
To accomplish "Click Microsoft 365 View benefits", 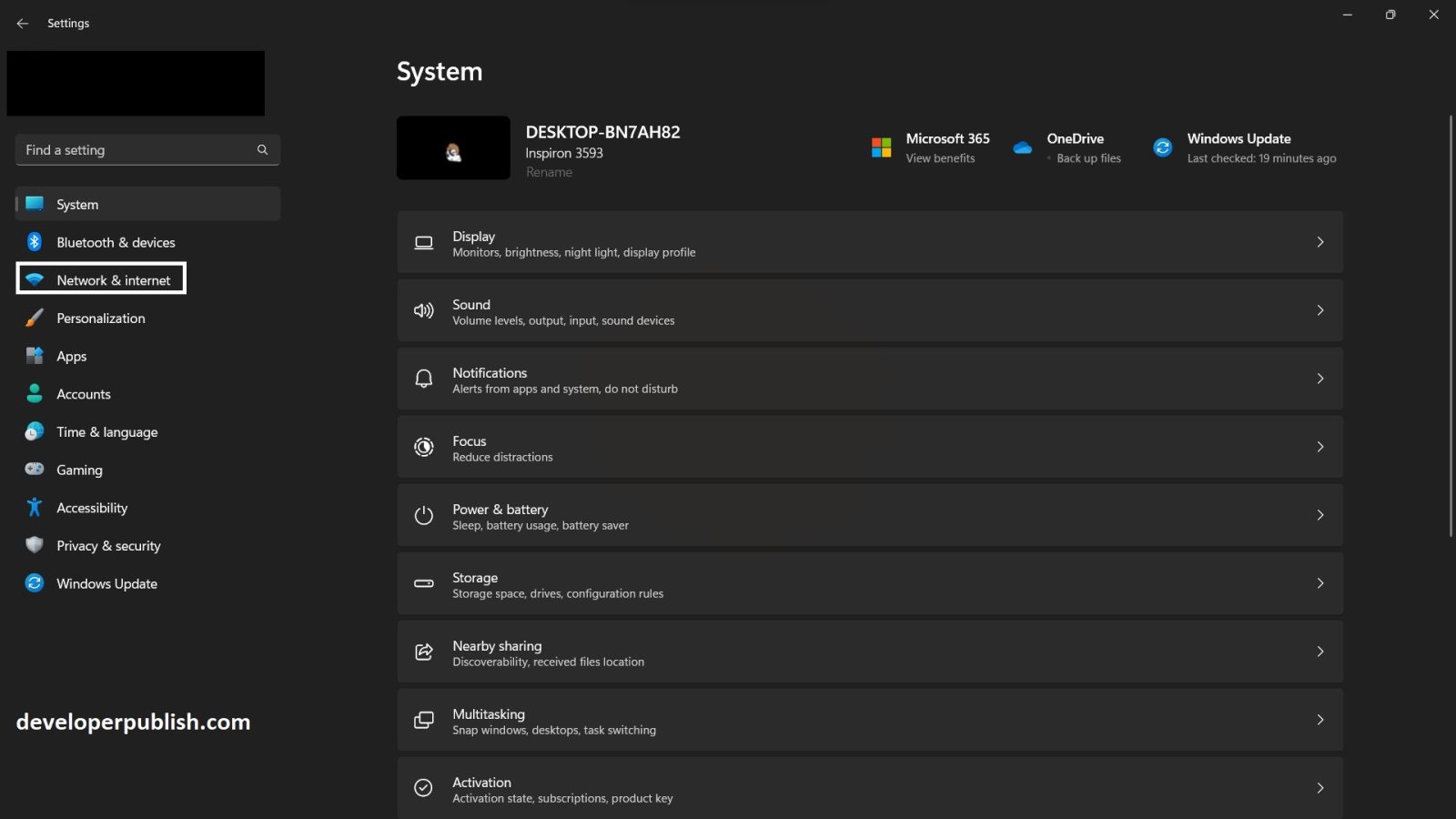I will [940, 158].
